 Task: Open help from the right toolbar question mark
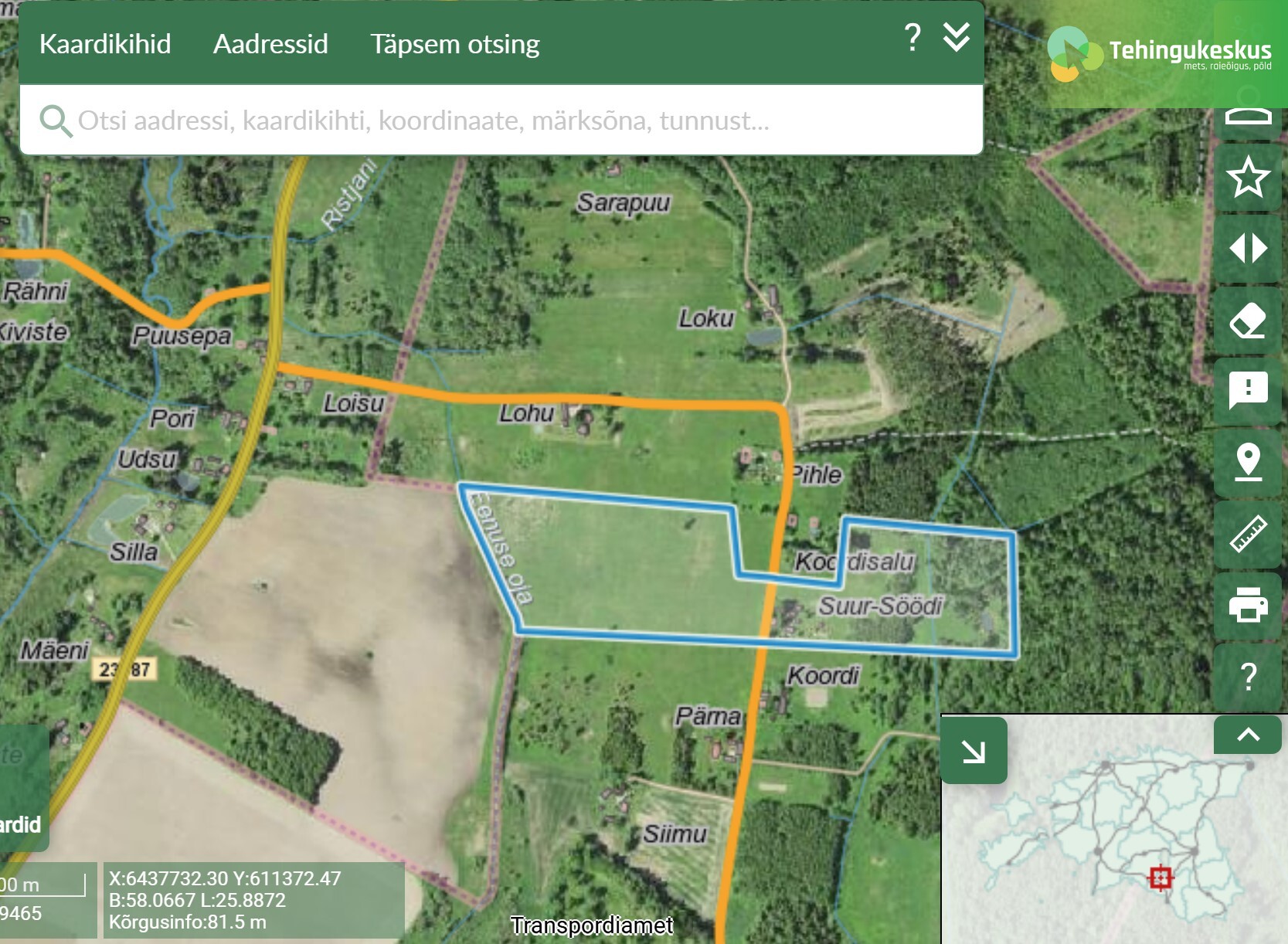[x=1247, y=677]
